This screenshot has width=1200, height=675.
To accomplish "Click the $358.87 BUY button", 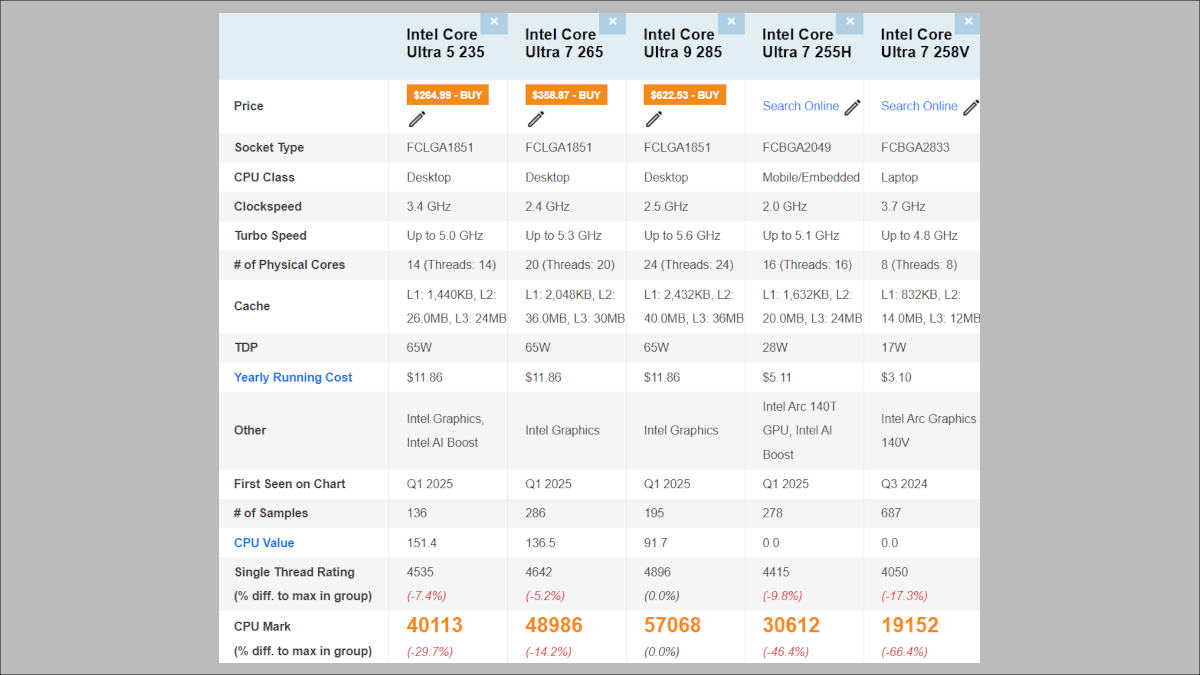I will click(x=566, y=94).
